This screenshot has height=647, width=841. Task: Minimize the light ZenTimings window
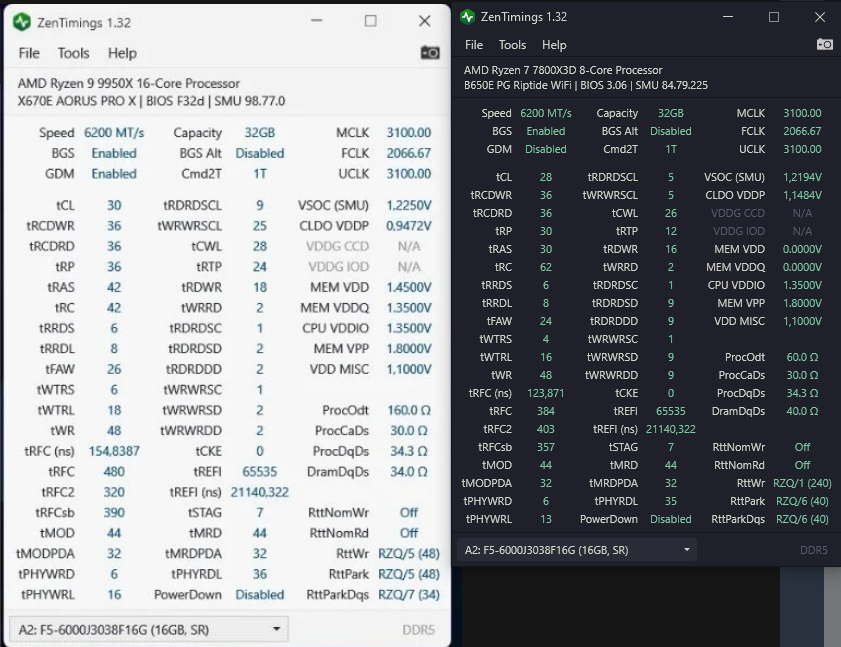317,21
